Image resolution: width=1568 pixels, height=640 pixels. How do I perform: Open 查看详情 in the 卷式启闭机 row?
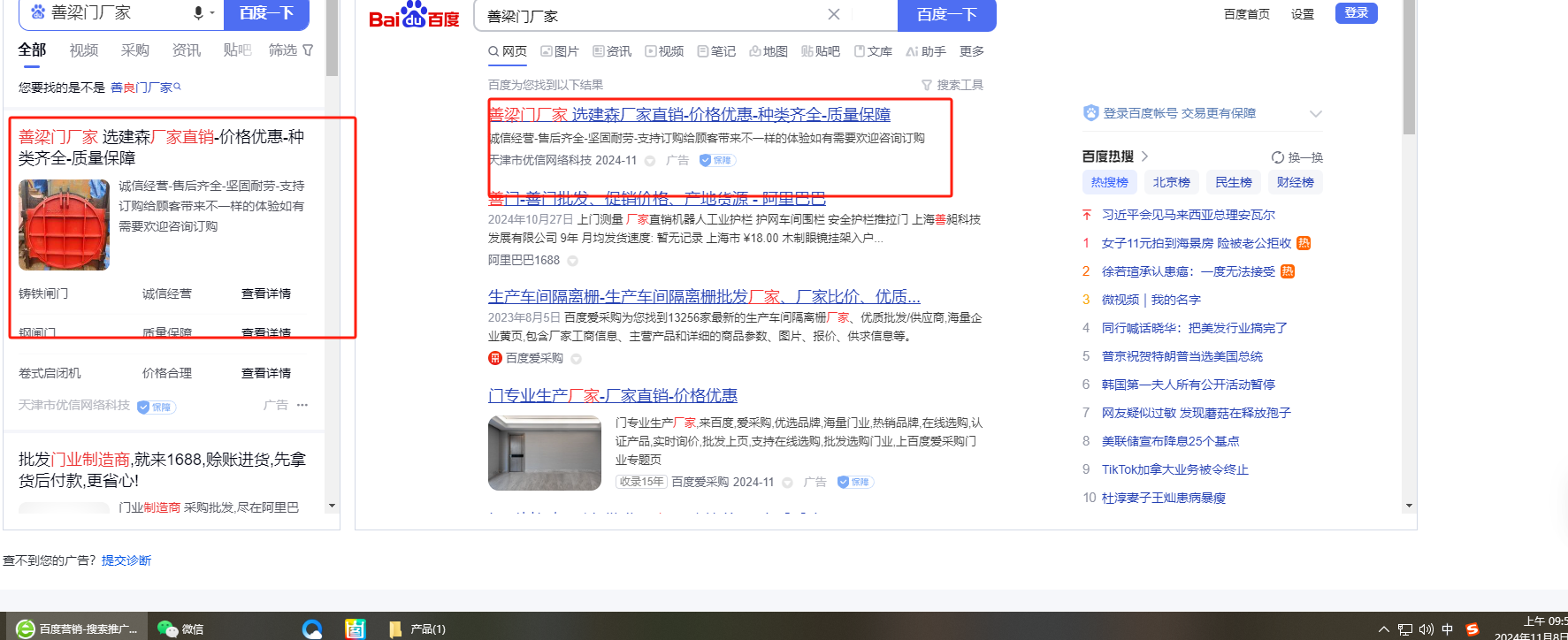pyautogui.click(x=266, y=373)
